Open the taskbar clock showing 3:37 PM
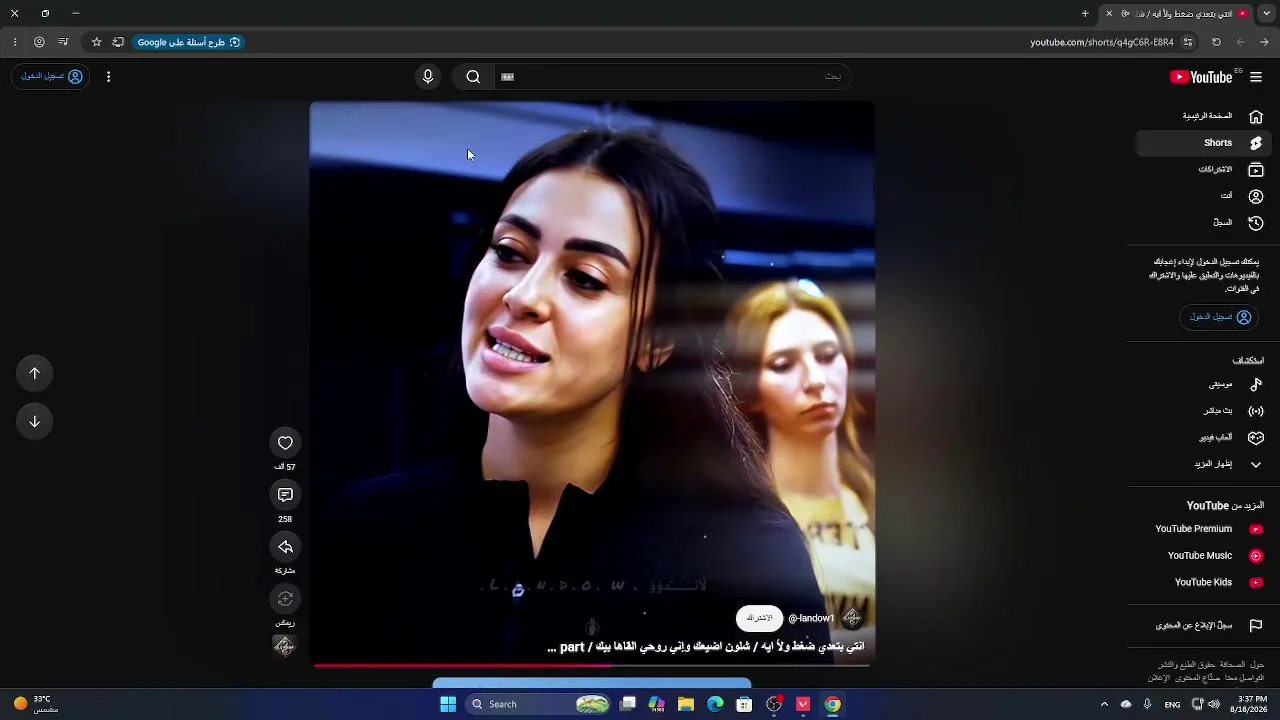The height and width of the screenshot is (720, 1280). click(x=1252, y=704)
